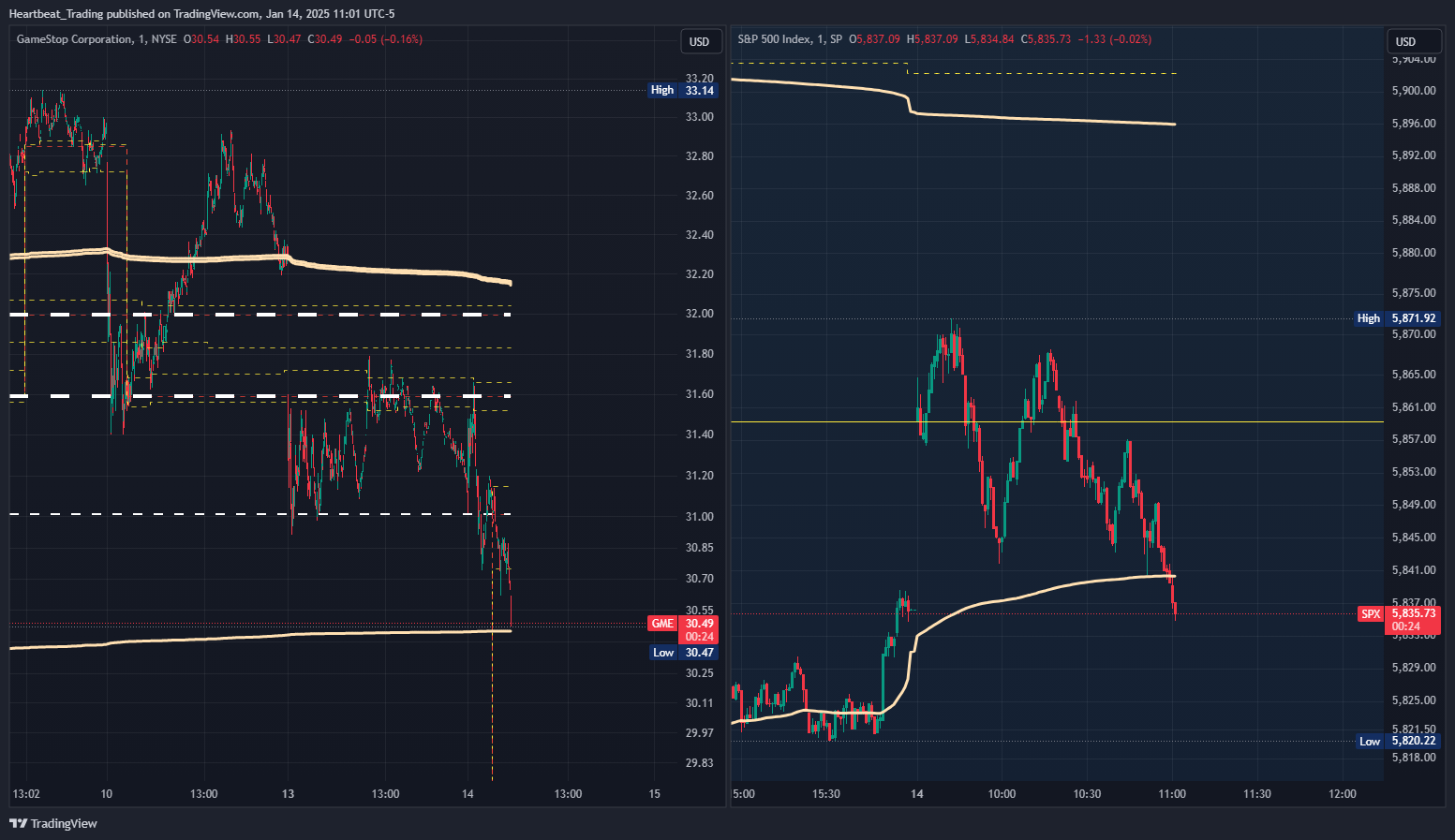Viewport: 1455px width, 840px height.
Task: Click the 33.20 tick on GameStop price axis
Action: click(x=700, y=78)
